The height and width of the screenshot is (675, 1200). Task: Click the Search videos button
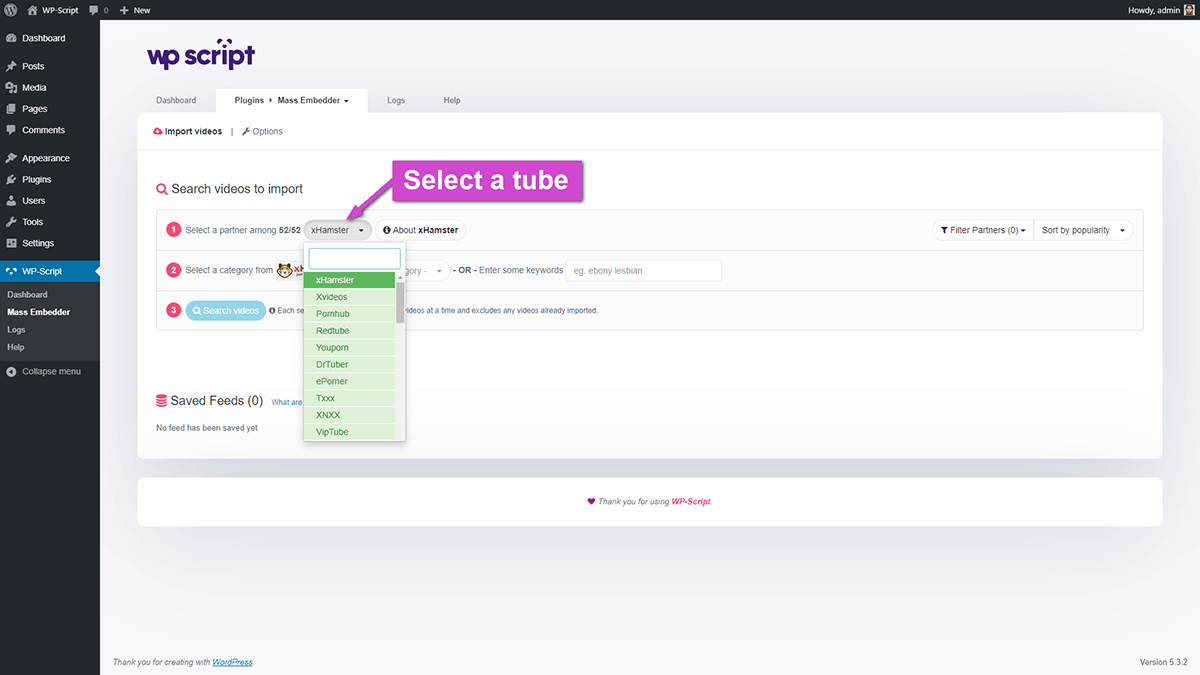(226, 311)
